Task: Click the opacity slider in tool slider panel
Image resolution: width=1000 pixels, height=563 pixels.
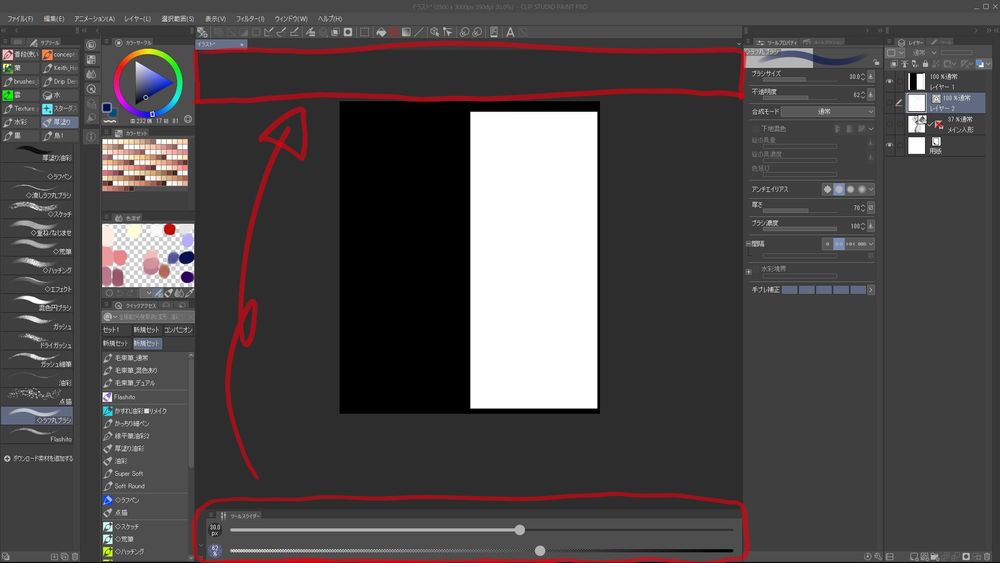Action: click(x=482, y=550)
